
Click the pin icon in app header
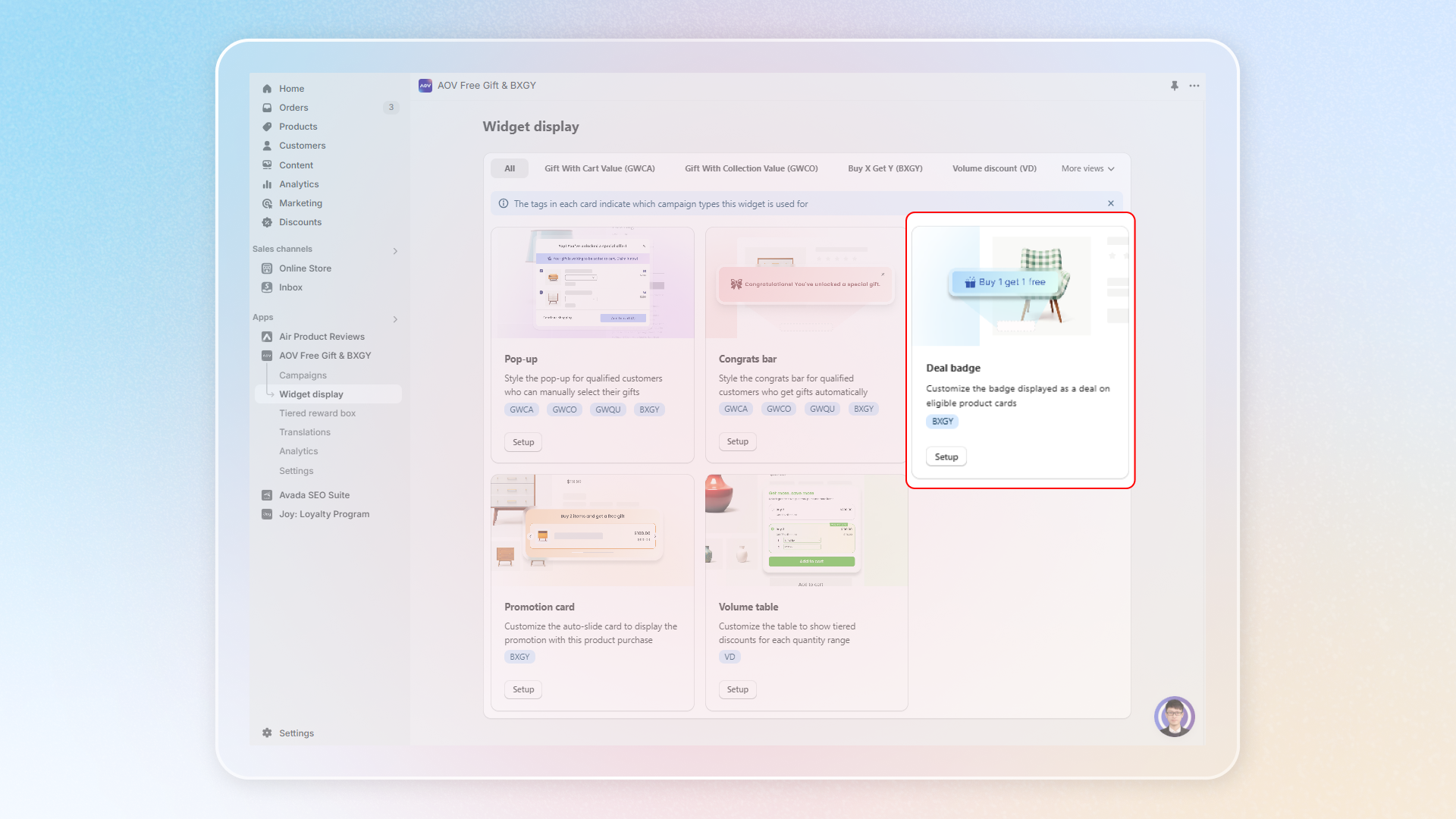point(1174,86)
